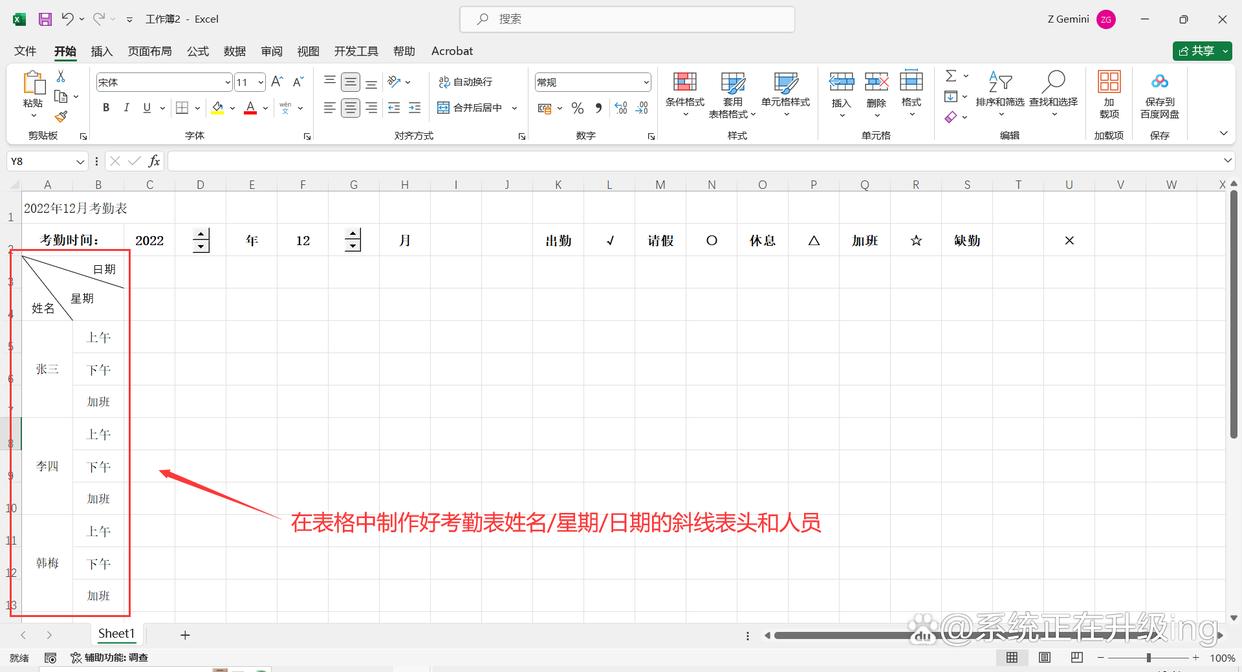The image size is (1242, 672).
Task: Open Cell Styles (单元格样式)
Action: 786,94
